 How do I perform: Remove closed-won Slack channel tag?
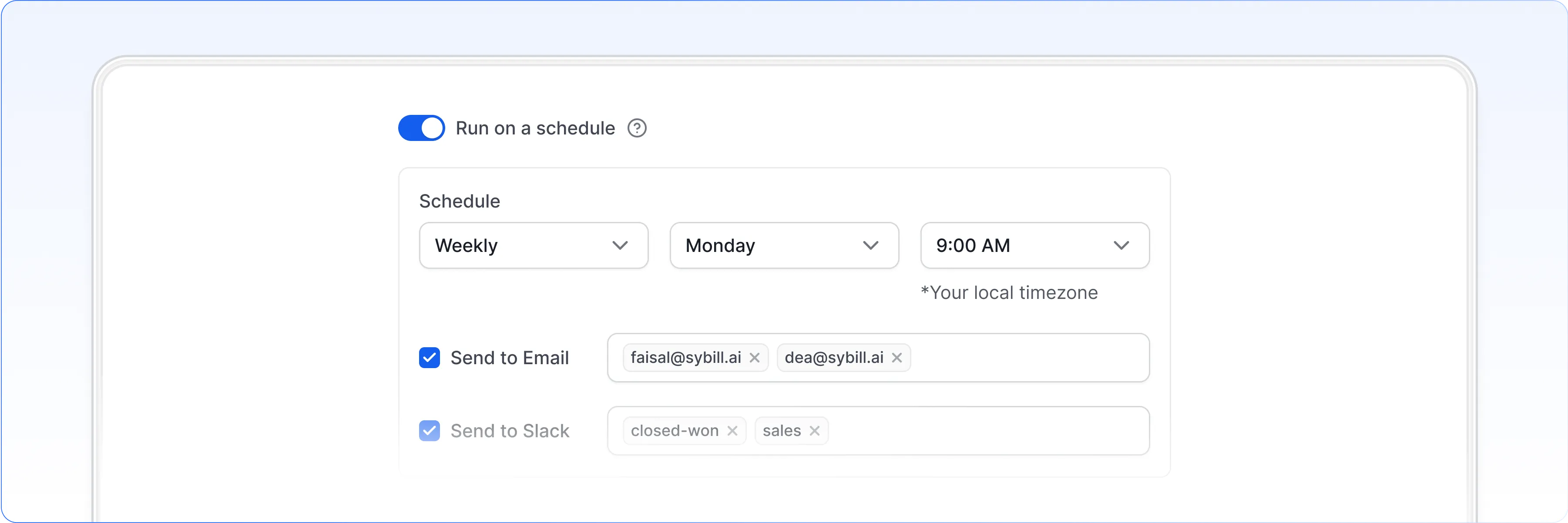pyautogui.click(x=732, y=431)
